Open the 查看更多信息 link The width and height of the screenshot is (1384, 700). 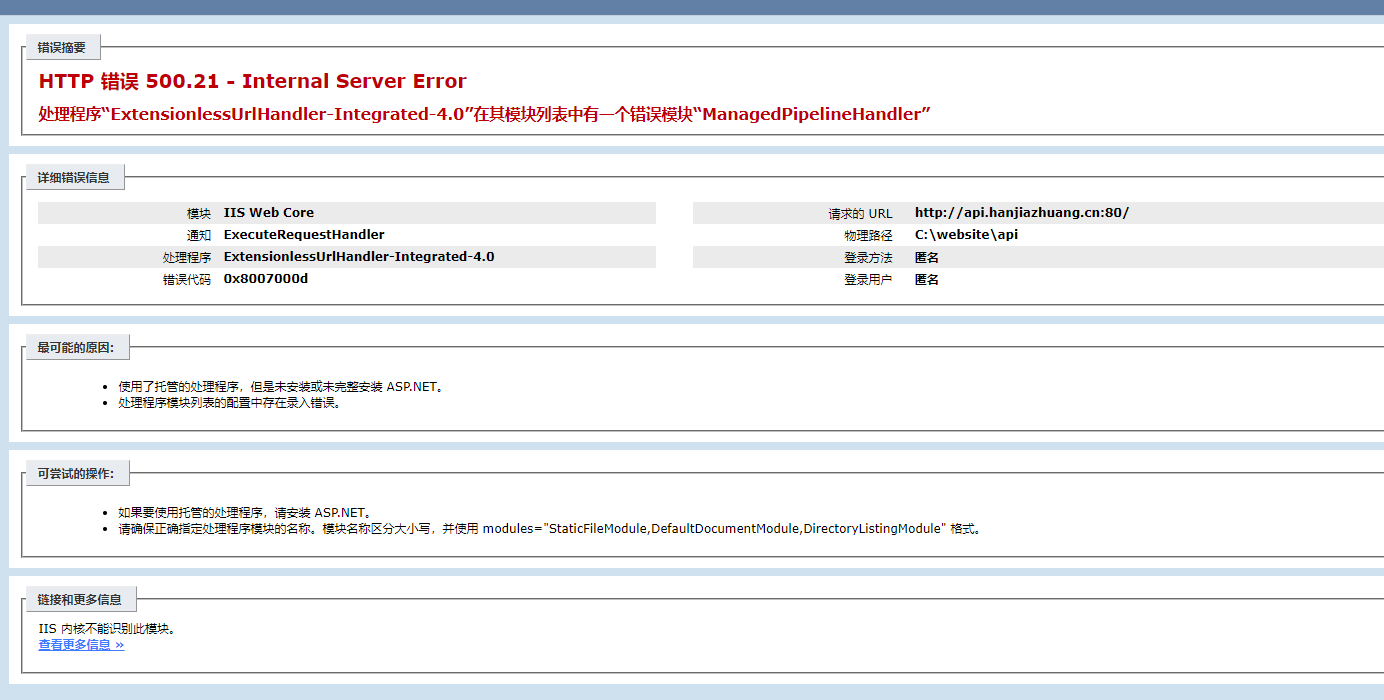coord(81,645)
